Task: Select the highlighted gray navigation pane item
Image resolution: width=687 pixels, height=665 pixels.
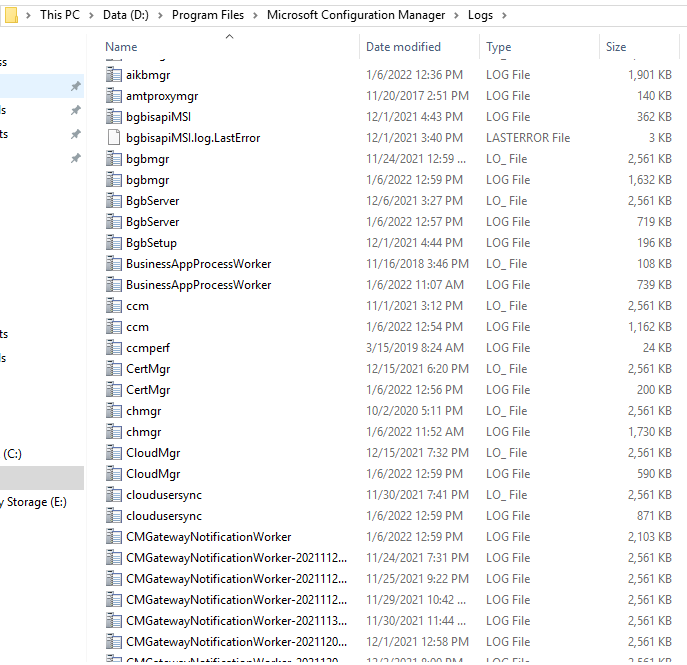Action: (42, 478)
